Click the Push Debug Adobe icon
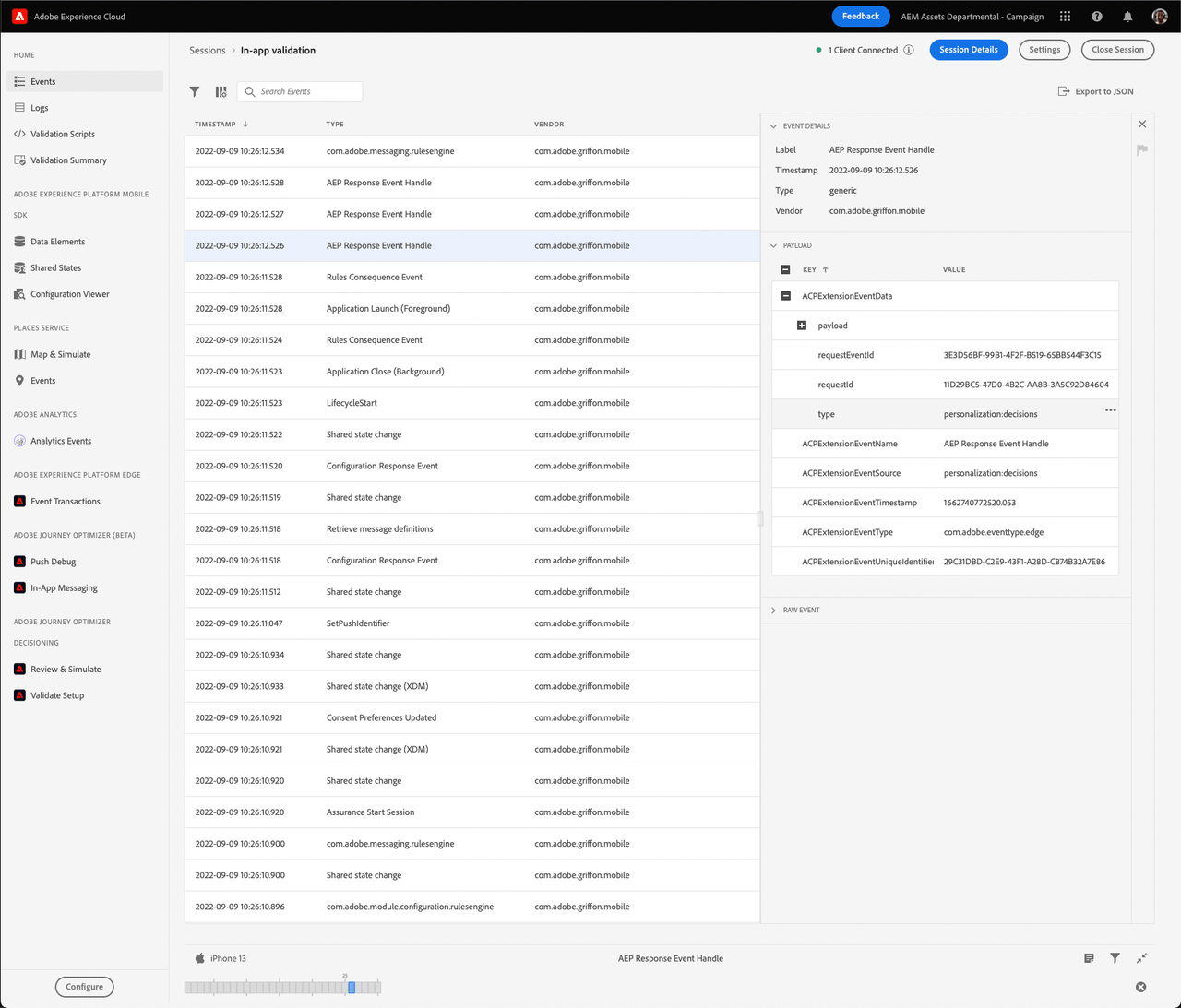1181x1008 pixels. 20,562
